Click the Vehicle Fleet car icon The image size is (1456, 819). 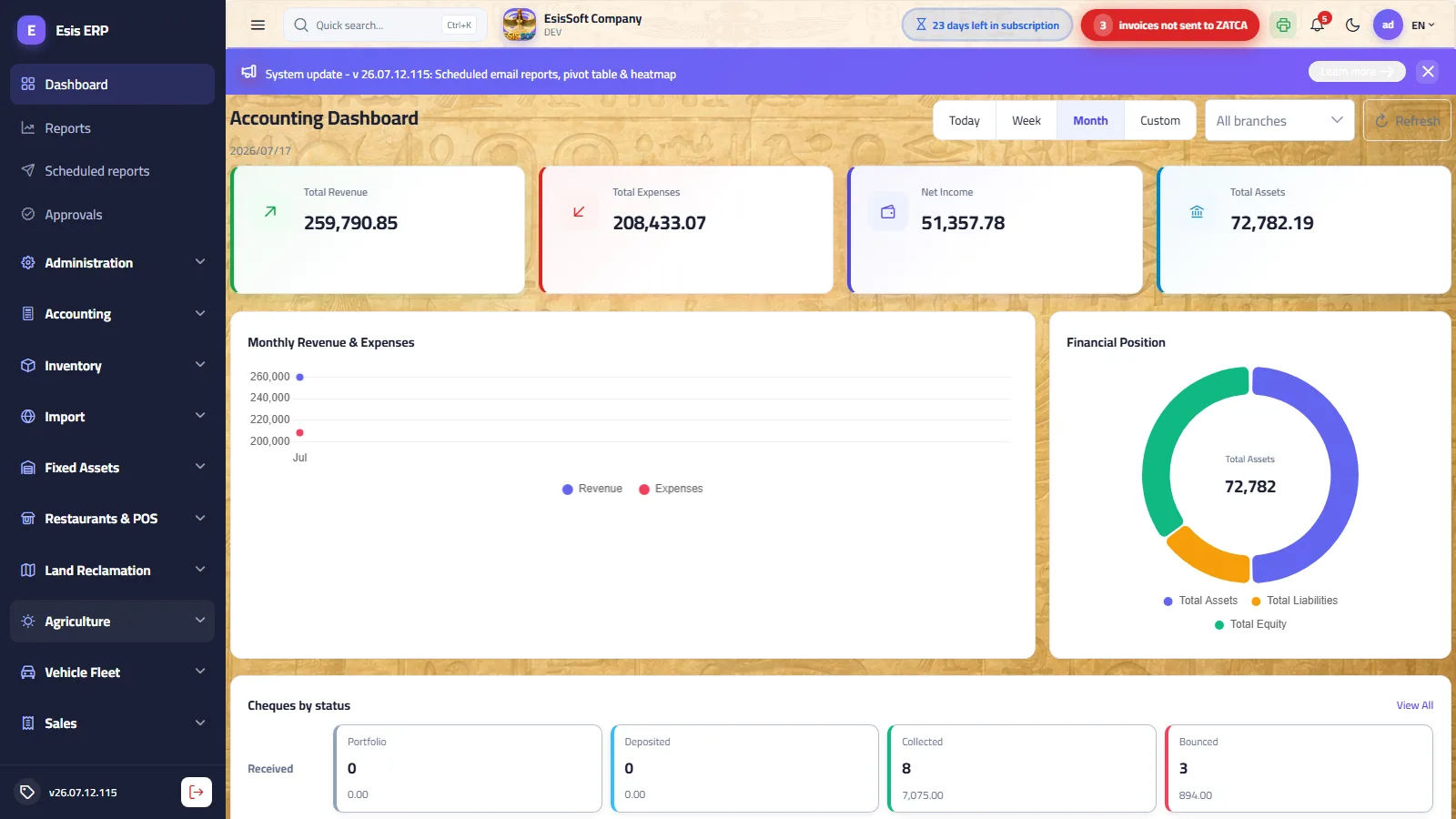(28, 672)
